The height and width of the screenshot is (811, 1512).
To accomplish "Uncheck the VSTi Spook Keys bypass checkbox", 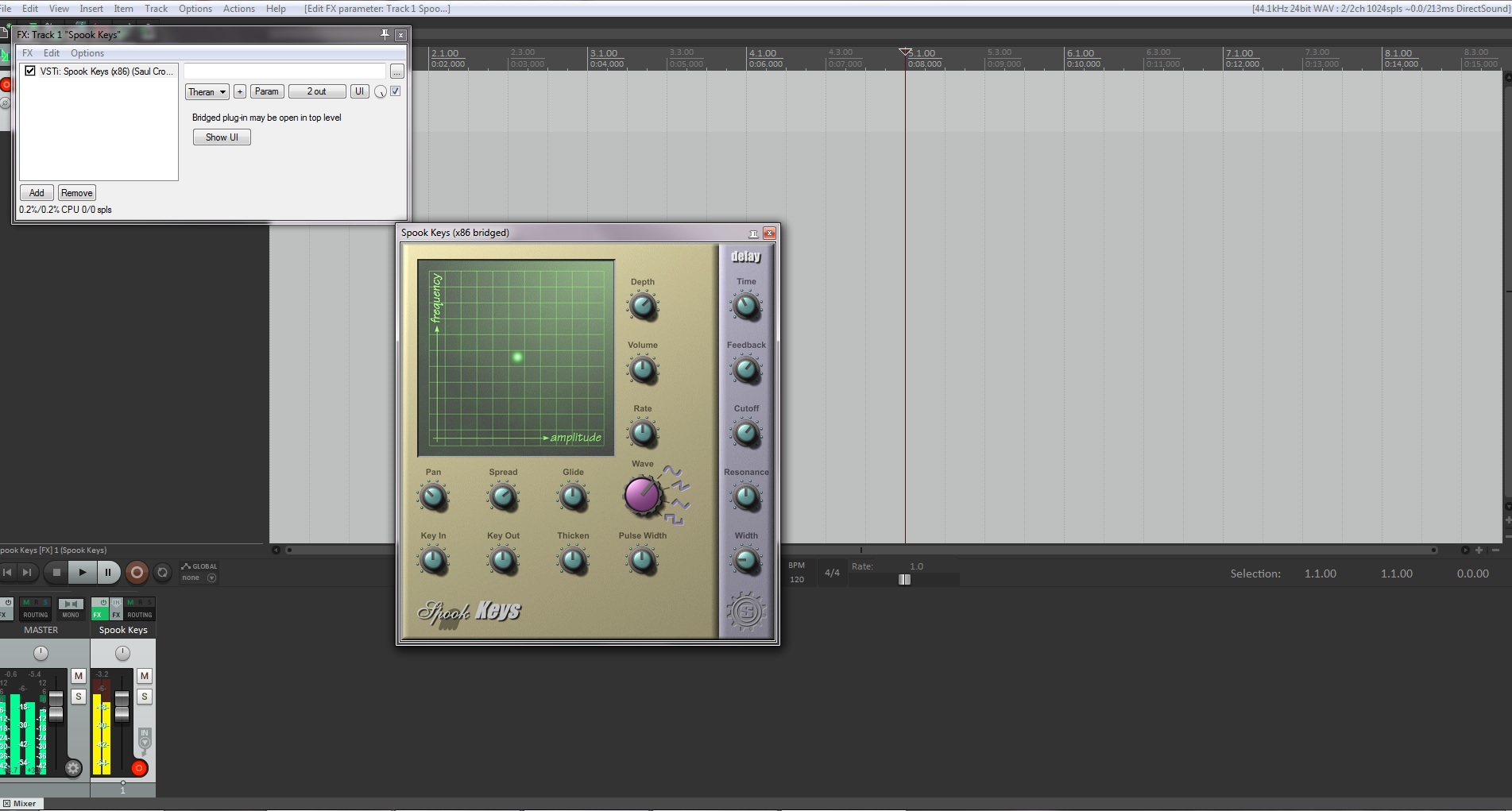I will click(30, 71).
